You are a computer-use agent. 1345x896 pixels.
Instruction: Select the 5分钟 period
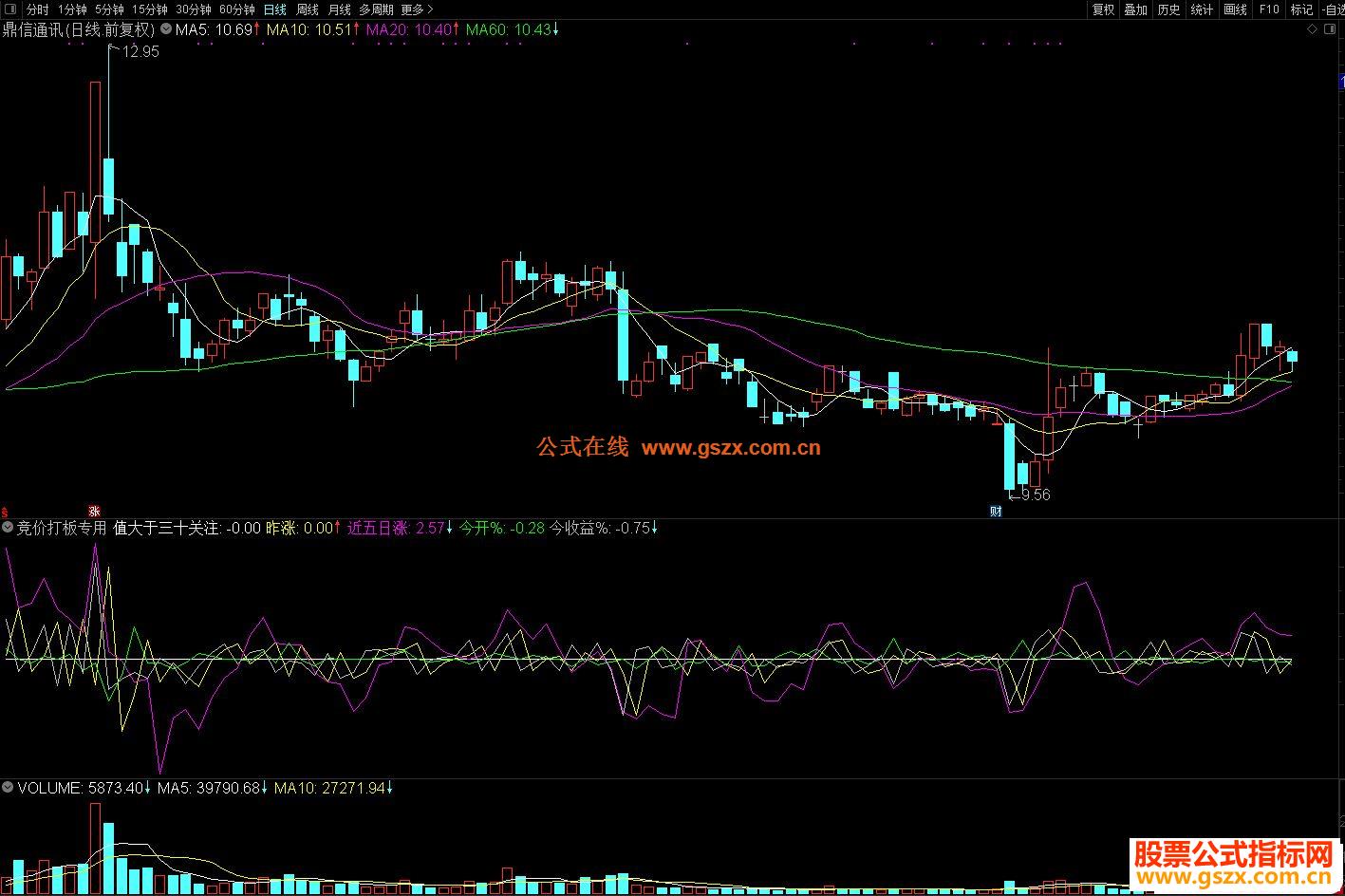(x=109, y=9)
